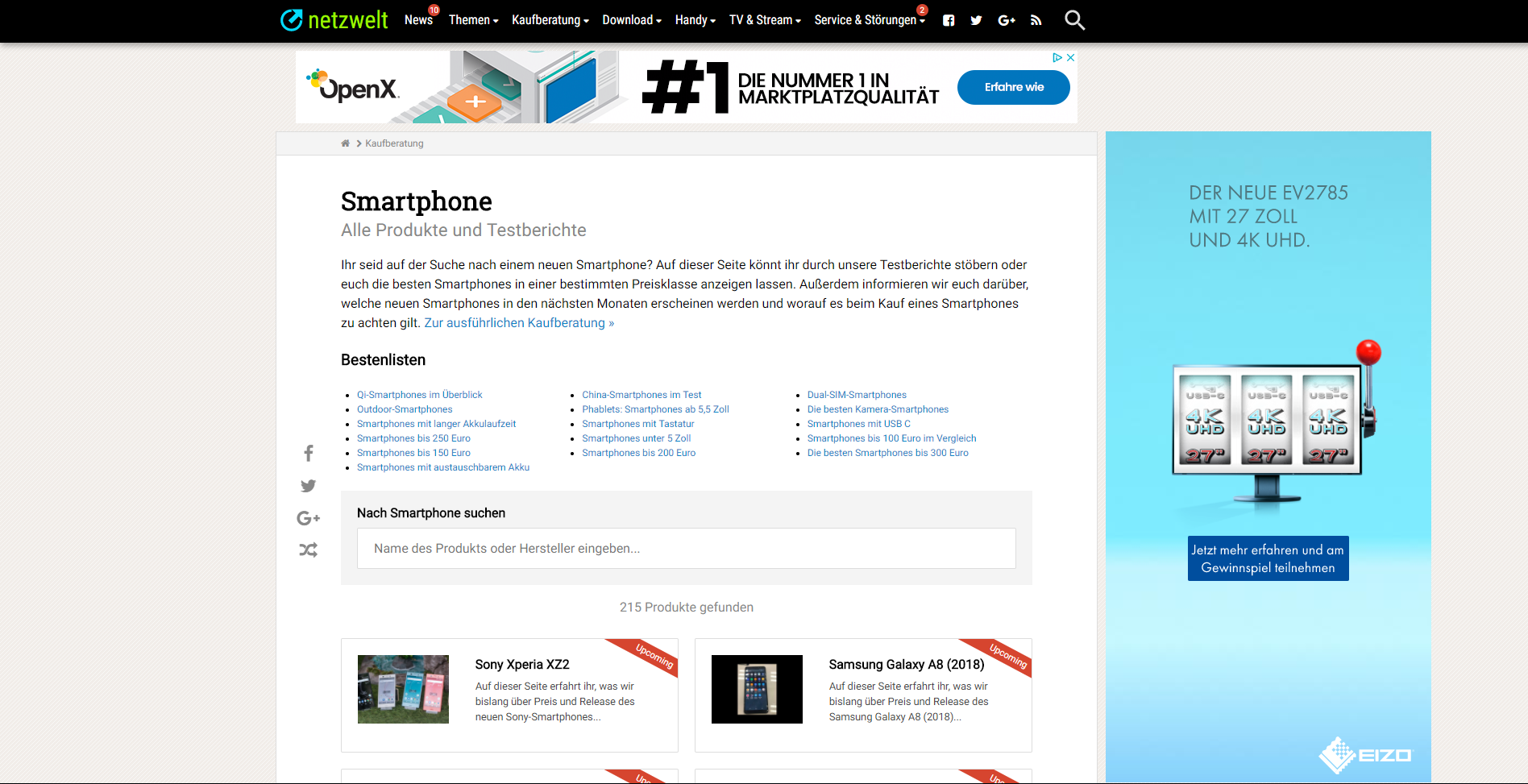
Task: Expand the Download dropdown
Action: point(632,20)
